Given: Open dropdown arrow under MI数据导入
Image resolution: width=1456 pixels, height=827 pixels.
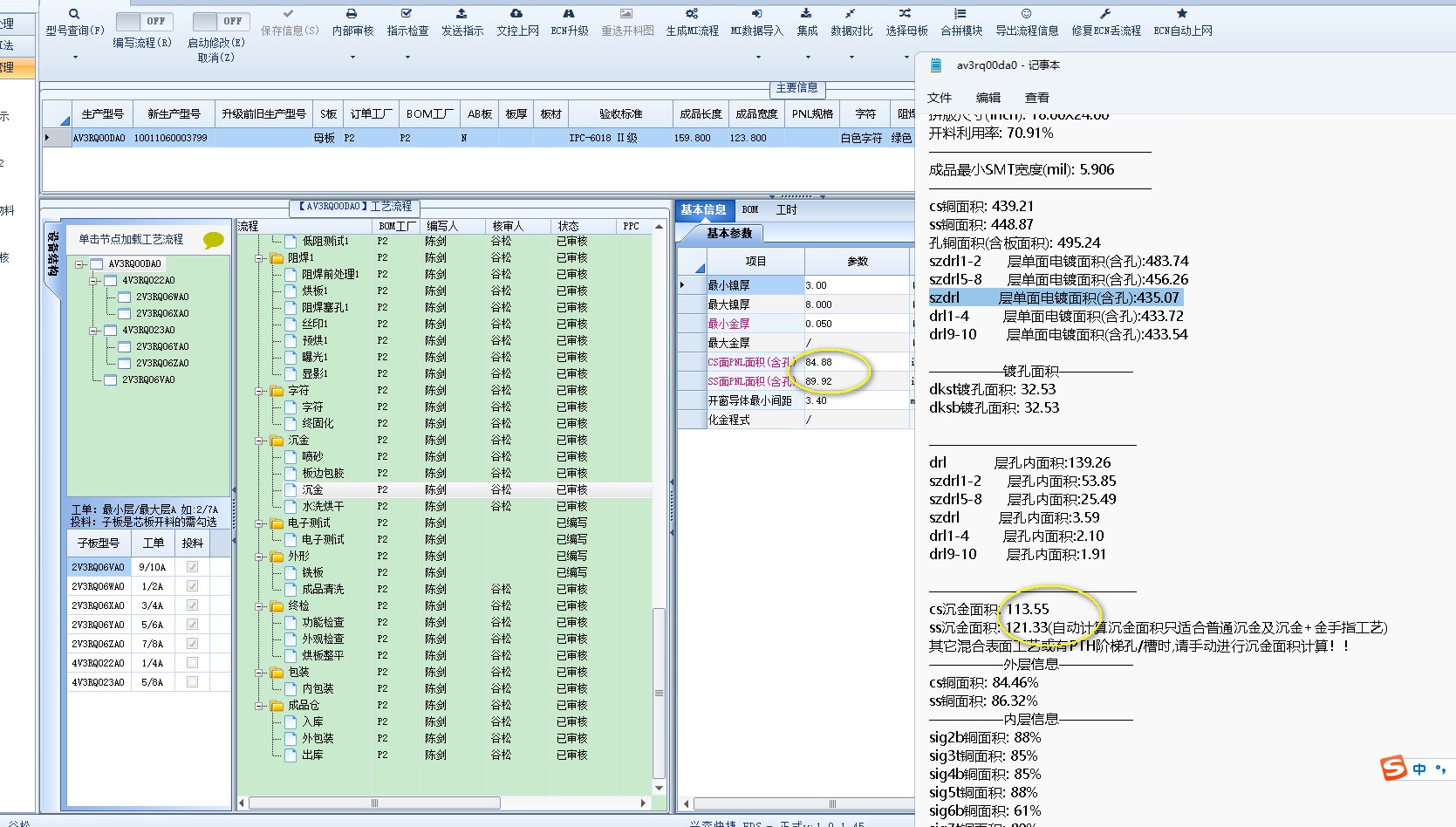Looking at the screenshot, I should point(757,58).
